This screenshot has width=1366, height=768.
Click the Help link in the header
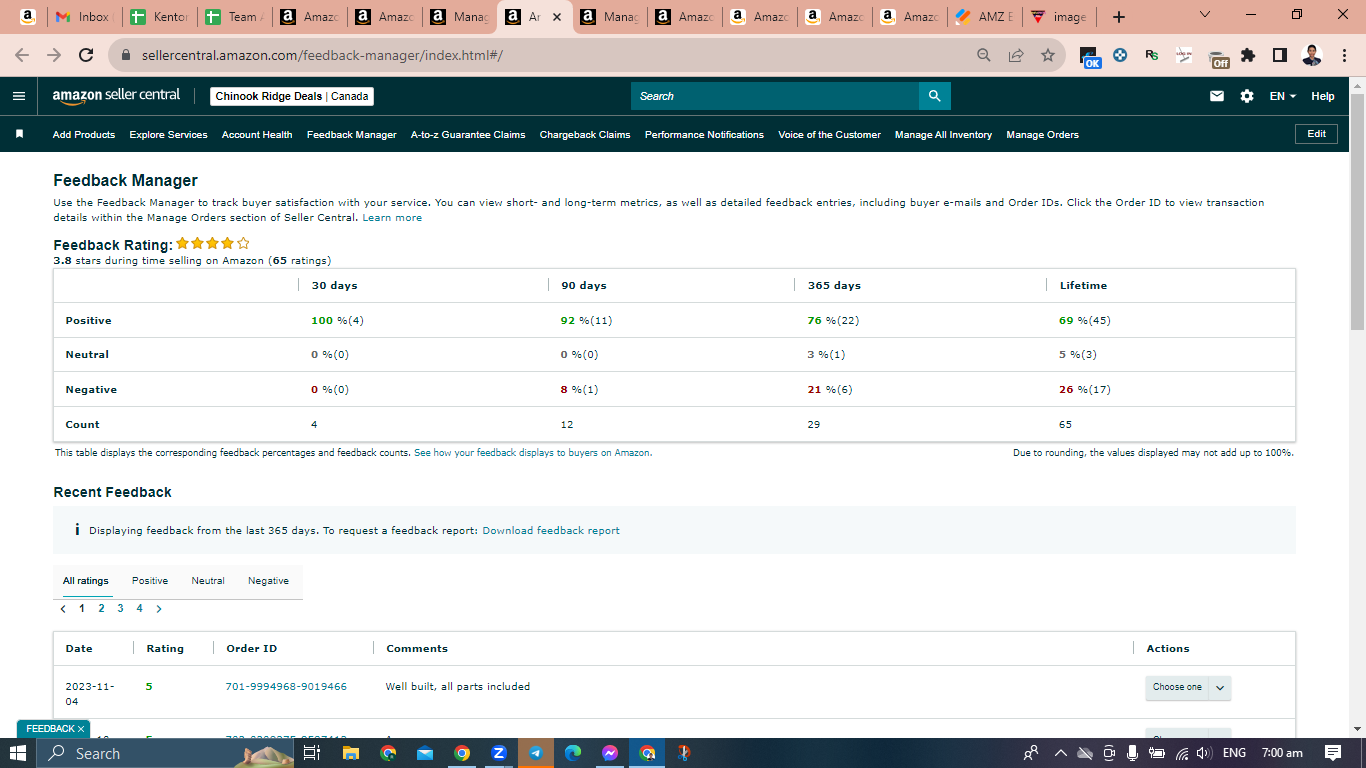[x=1323, y=96]
